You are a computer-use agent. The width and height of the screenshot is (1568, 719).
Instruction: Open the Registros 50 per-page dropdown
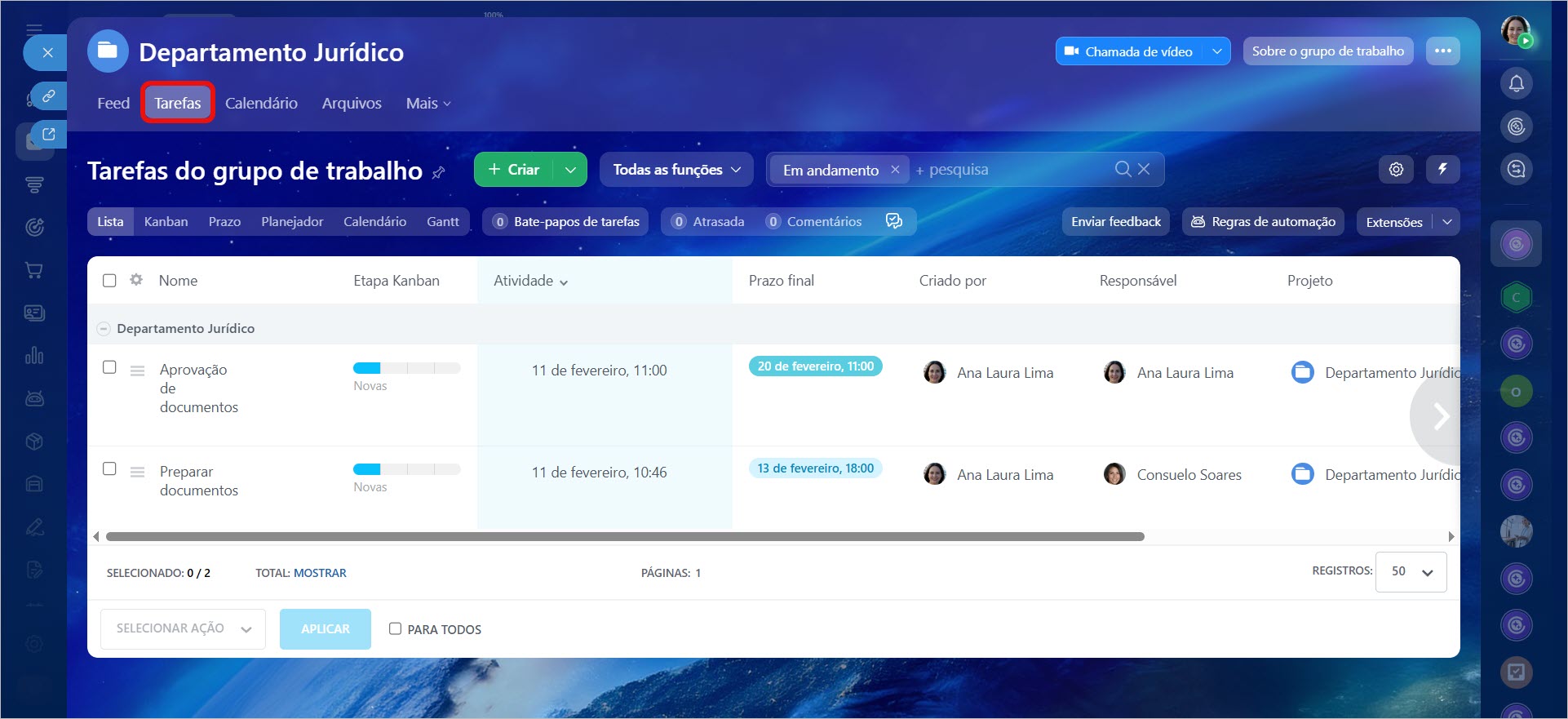tap(1411, 571)
